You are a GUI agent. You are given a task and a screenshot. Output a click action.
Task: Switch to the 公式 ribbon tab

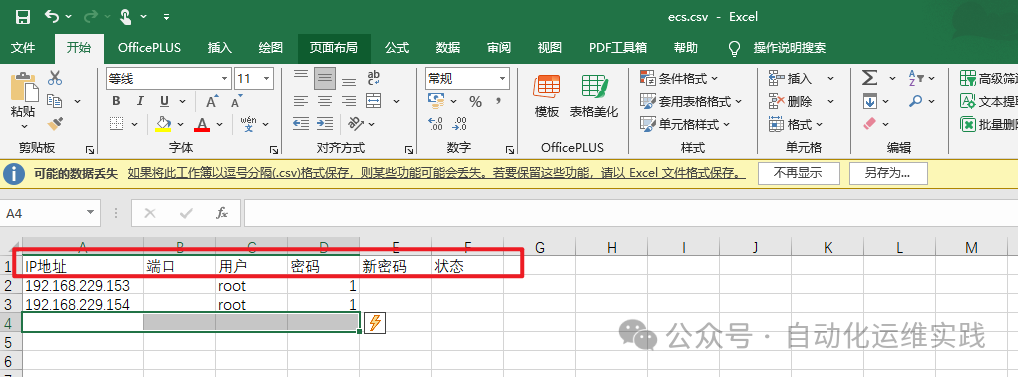(x=397, y=48)
